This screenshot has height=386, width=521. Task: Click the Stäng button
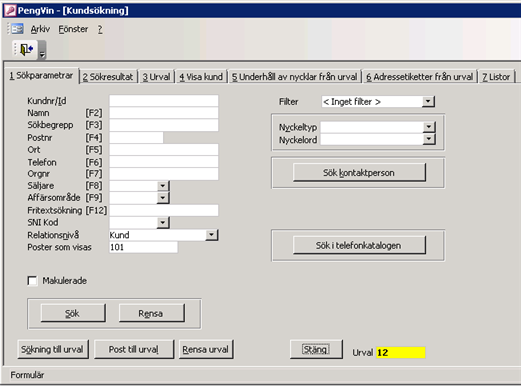[x=316, y=349]
